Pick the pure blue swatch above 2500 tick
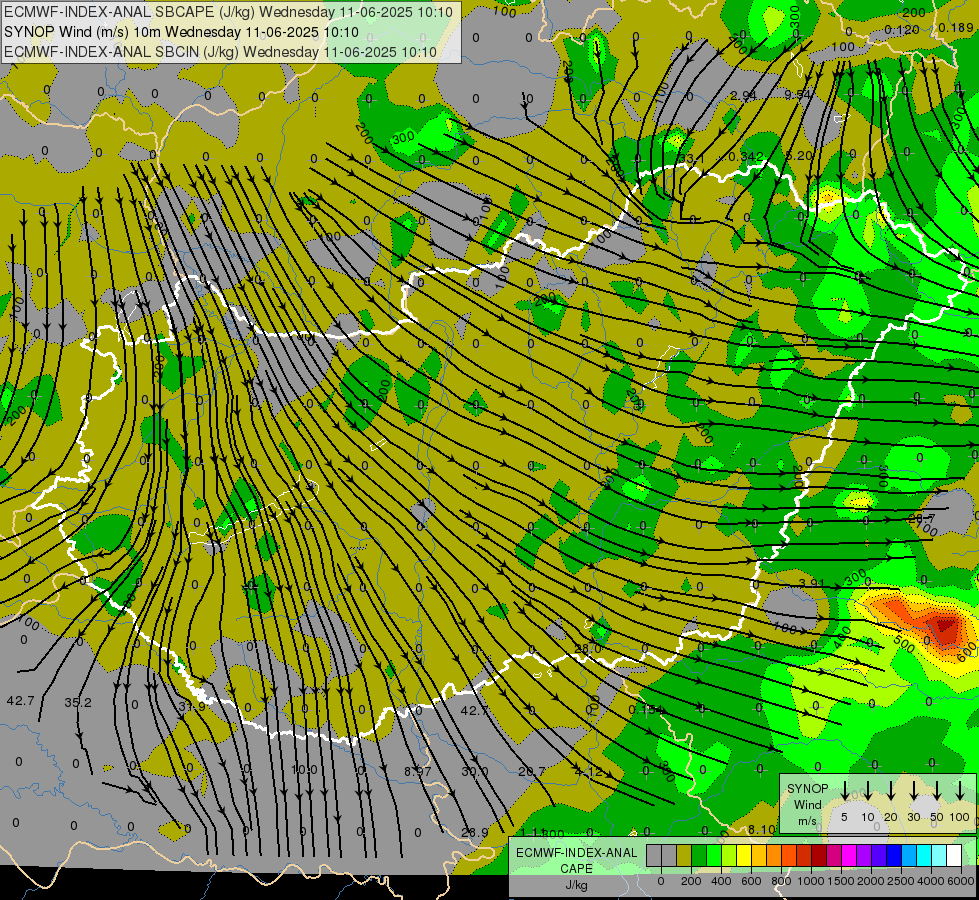Image resolution: width=979 pixels, height=900 pixels. (895, 855)
